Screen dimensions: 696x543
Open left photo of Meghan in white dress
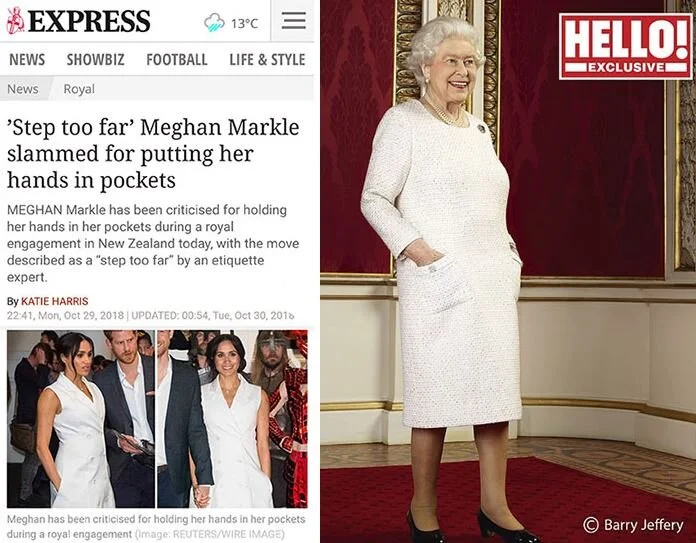coord(81,419)
